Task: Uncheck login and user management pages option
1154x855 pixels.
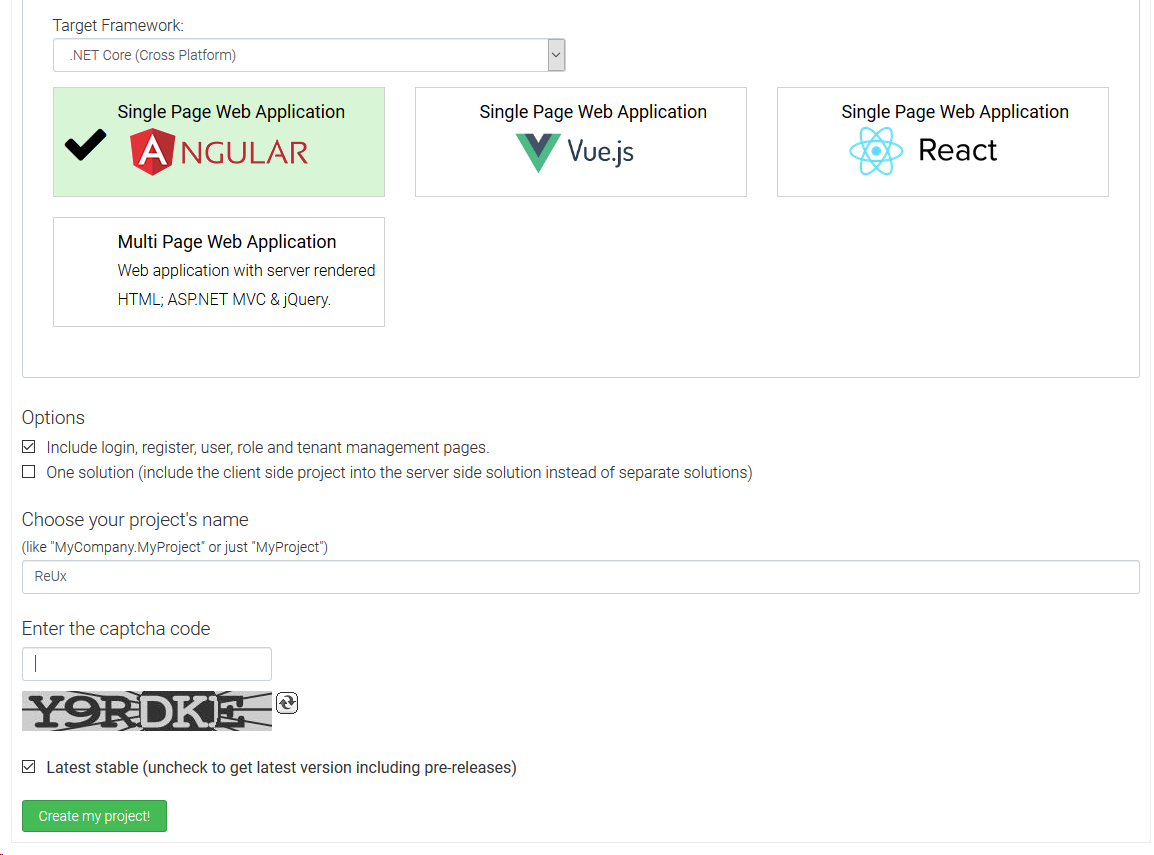Action: pos(28,446)
